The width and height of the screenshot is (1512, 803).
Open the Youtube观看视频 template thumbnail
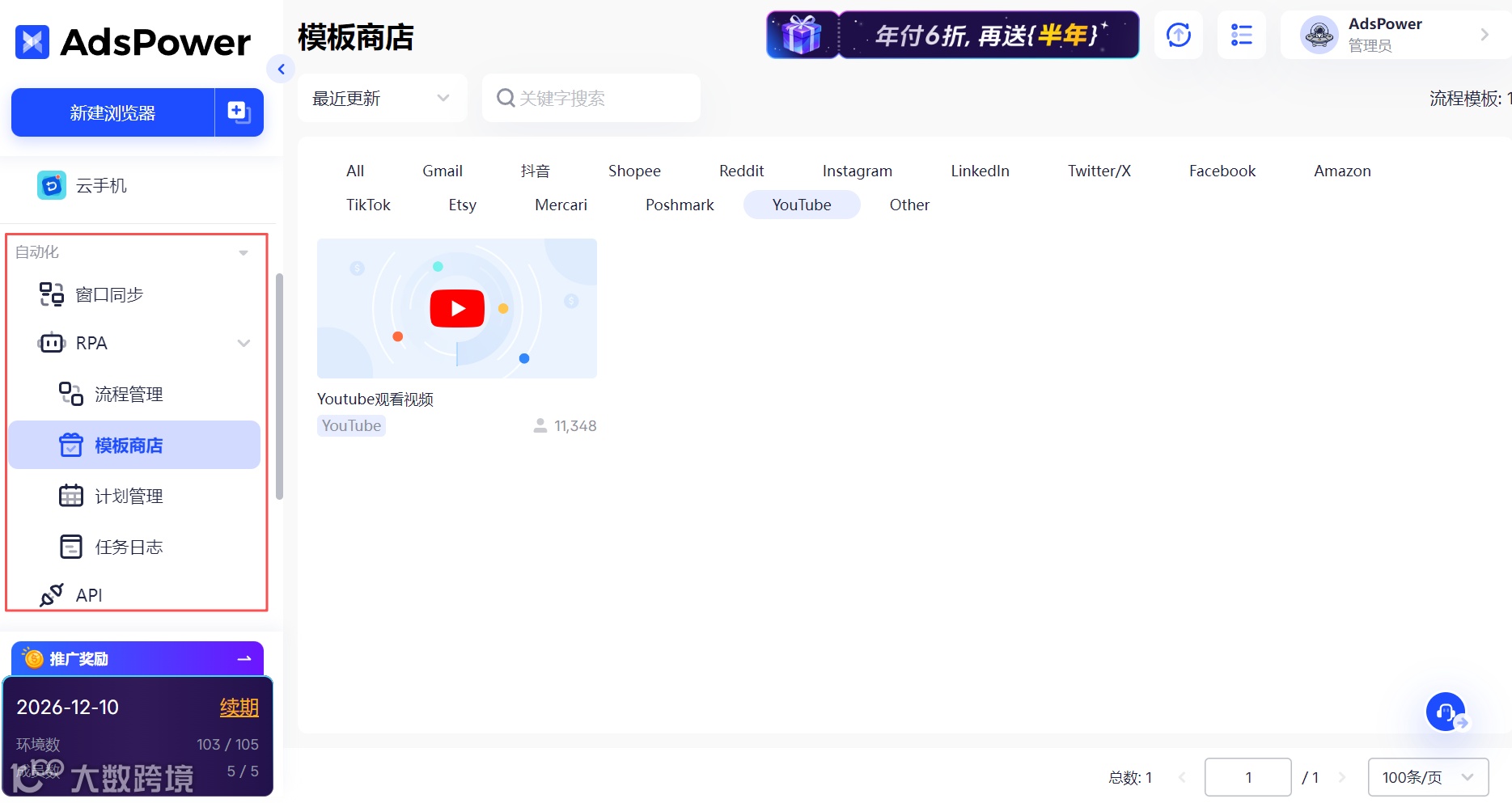tap(457, 308)
